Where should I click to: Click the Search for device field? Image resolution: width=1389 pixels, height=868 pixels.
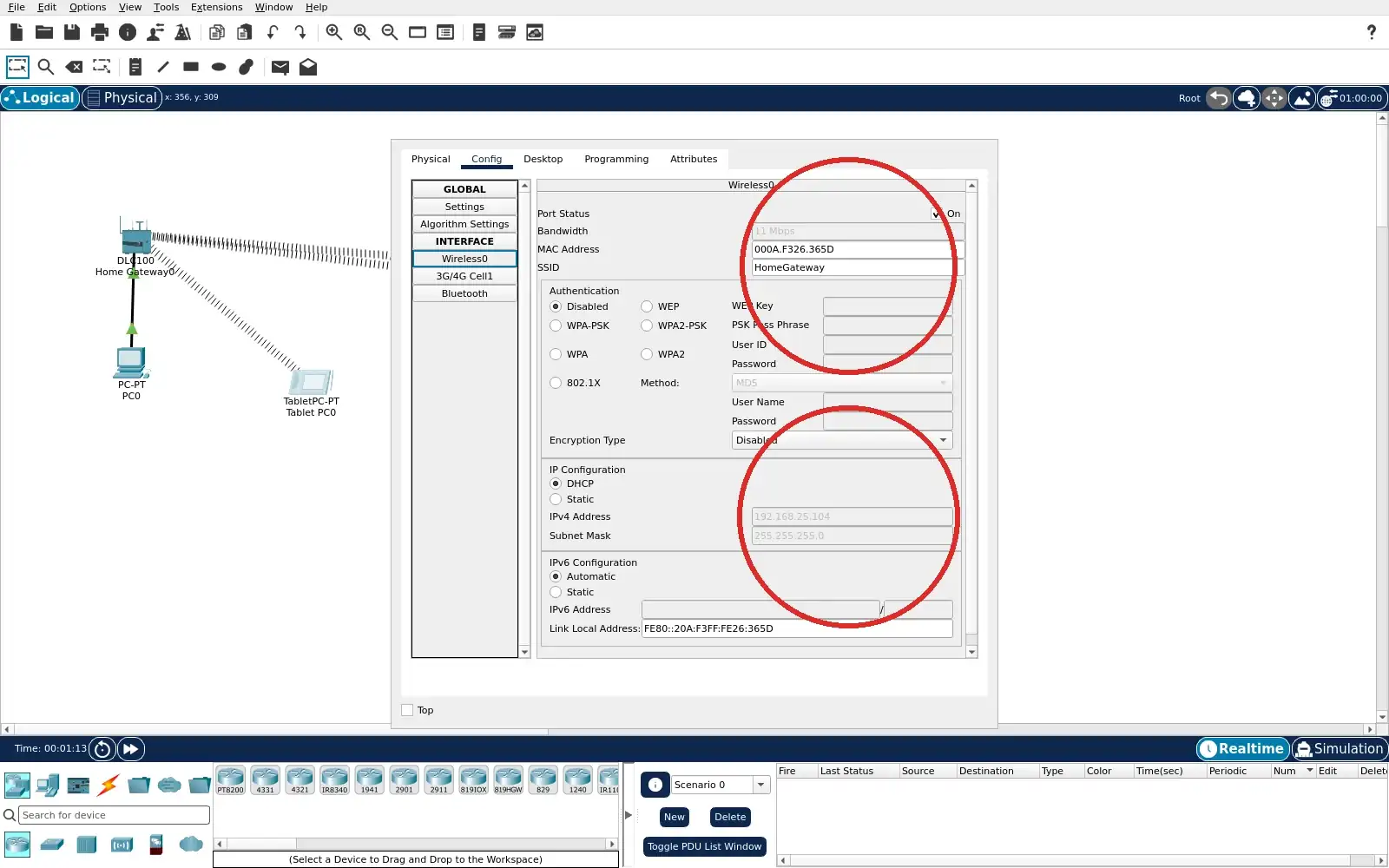[114, 815]
